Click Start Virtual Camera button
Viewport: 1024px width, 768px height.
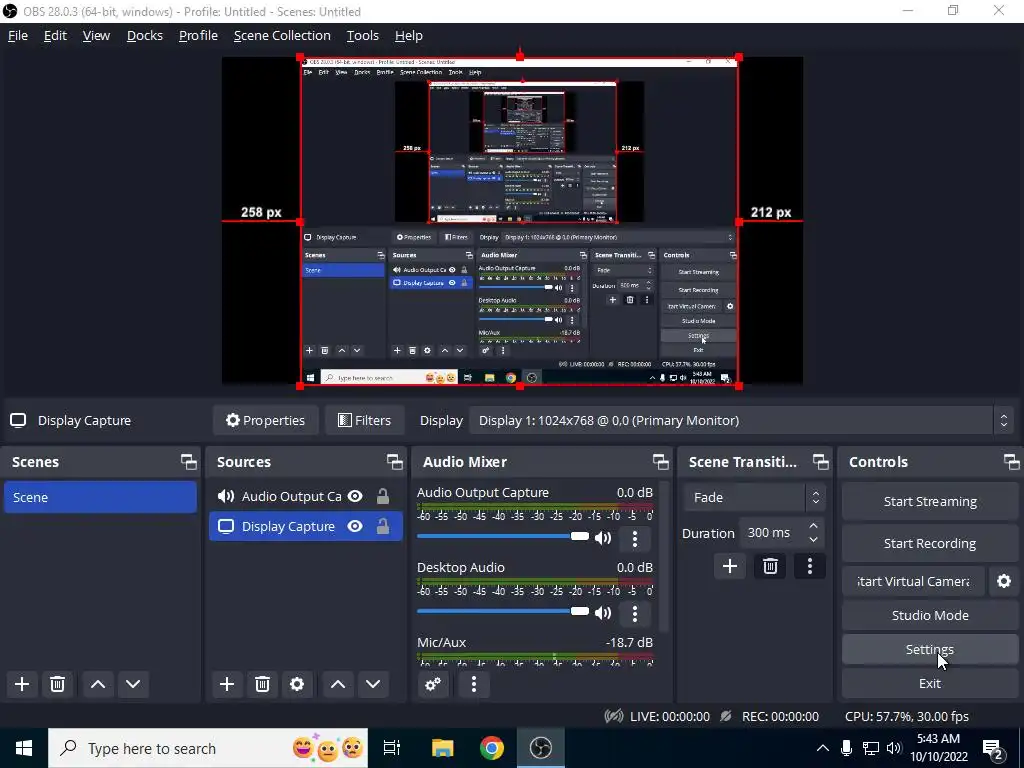click(913, 581)
